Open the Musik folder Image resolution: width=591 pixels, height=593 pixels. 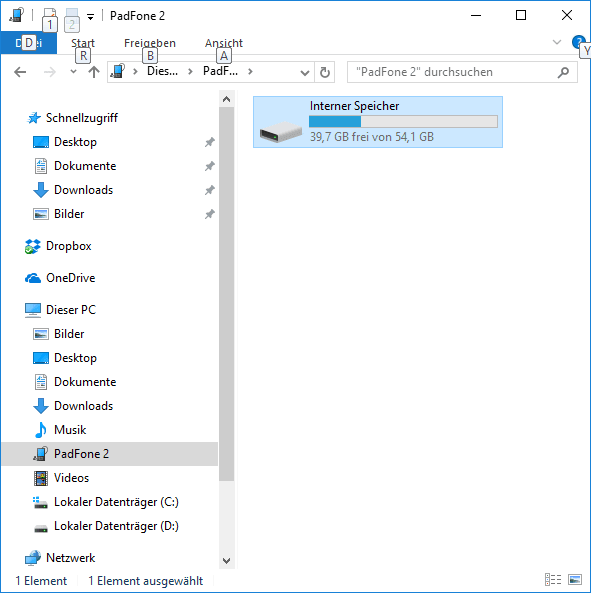coord(70,430)
